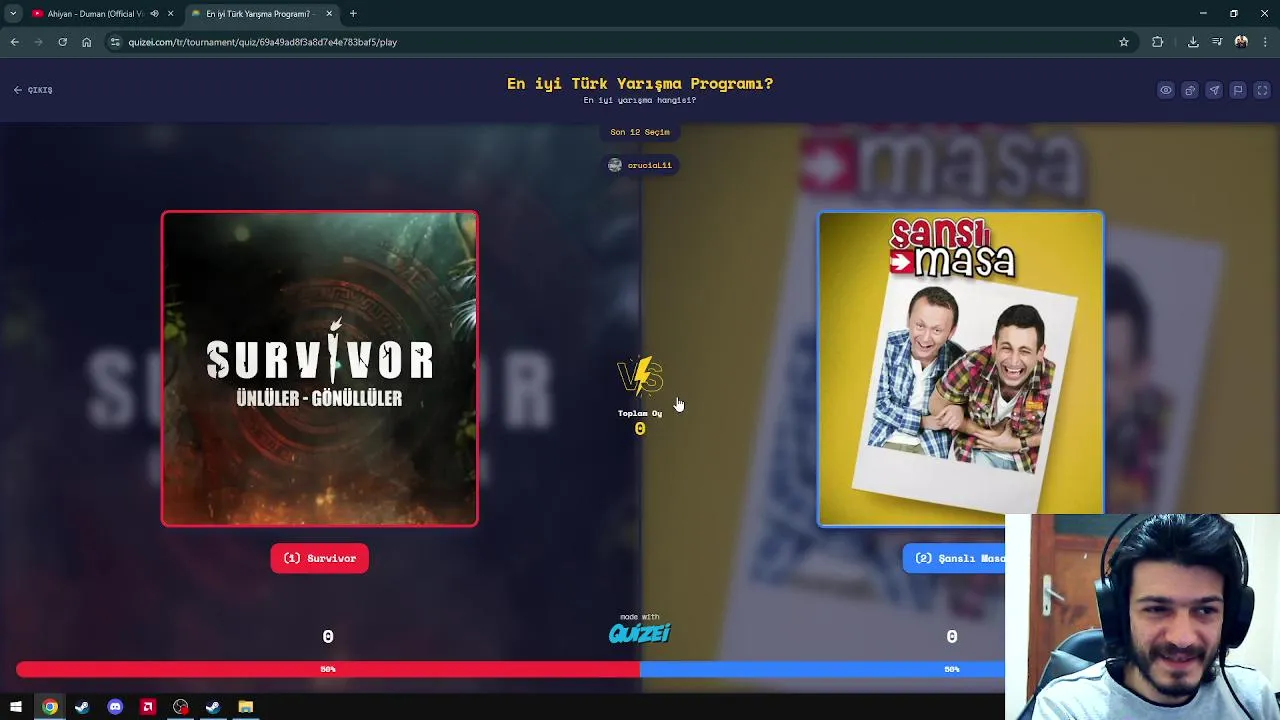Click the 'Toplam Oy' vote counter

click(640, 423)
